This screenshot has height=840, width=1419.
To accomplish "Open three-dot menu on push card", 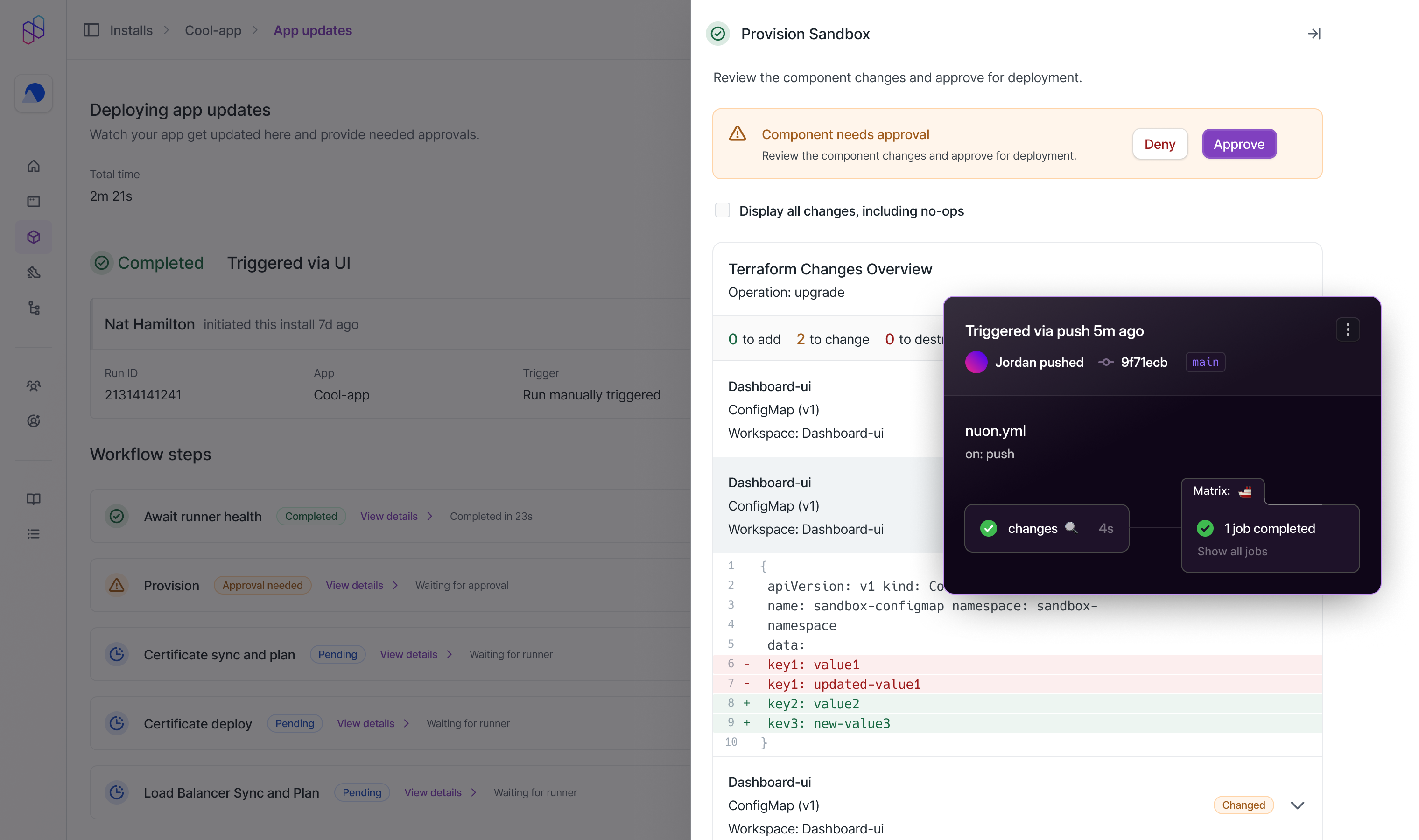I will (1347, 329).
